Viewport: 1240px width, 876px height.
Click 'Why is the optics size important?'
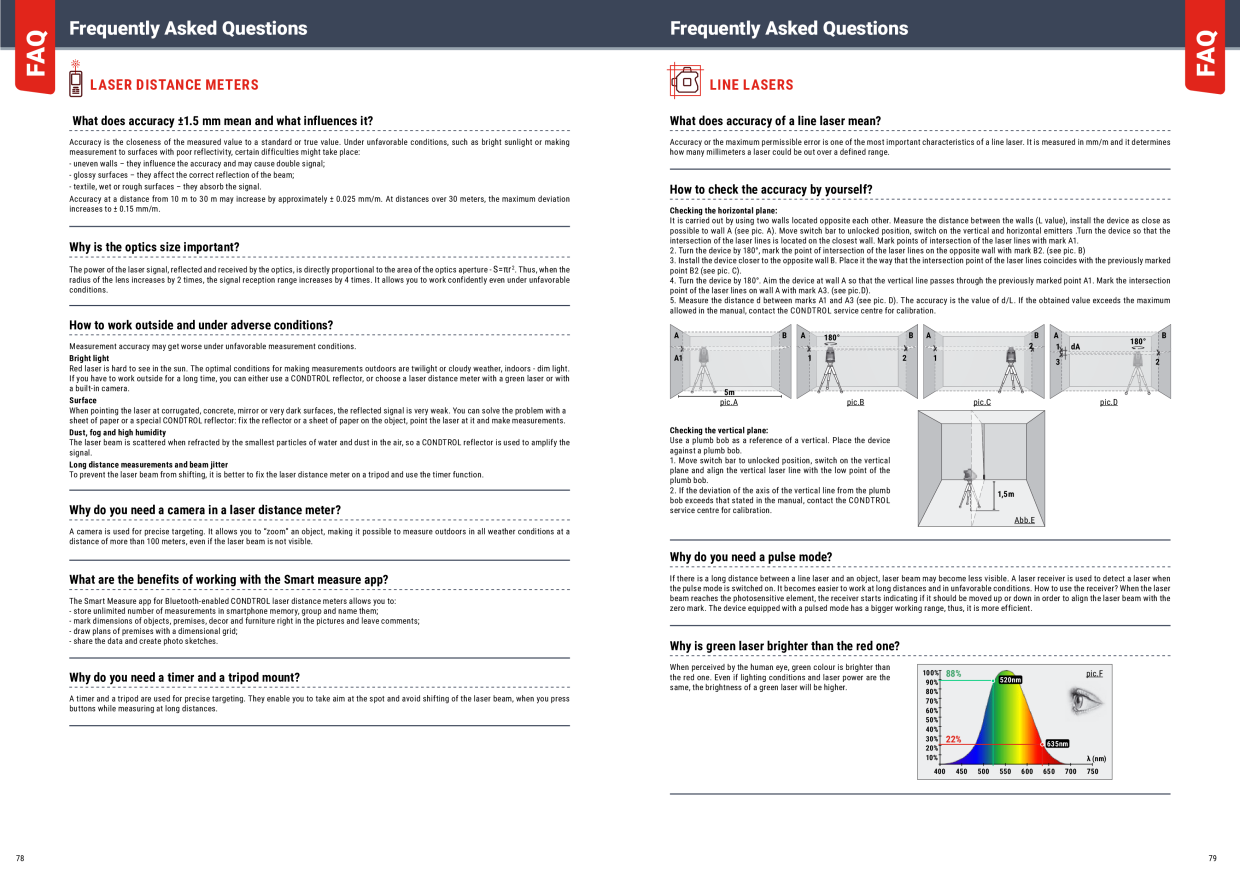154,247
